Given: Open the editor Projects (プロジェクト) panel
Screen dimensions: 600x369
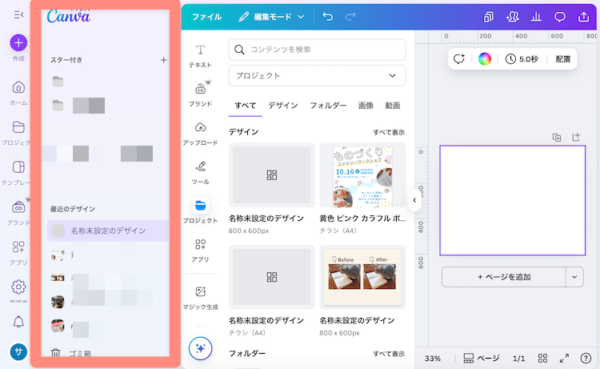Looking at the screenshot, I should tap(200, 211).
